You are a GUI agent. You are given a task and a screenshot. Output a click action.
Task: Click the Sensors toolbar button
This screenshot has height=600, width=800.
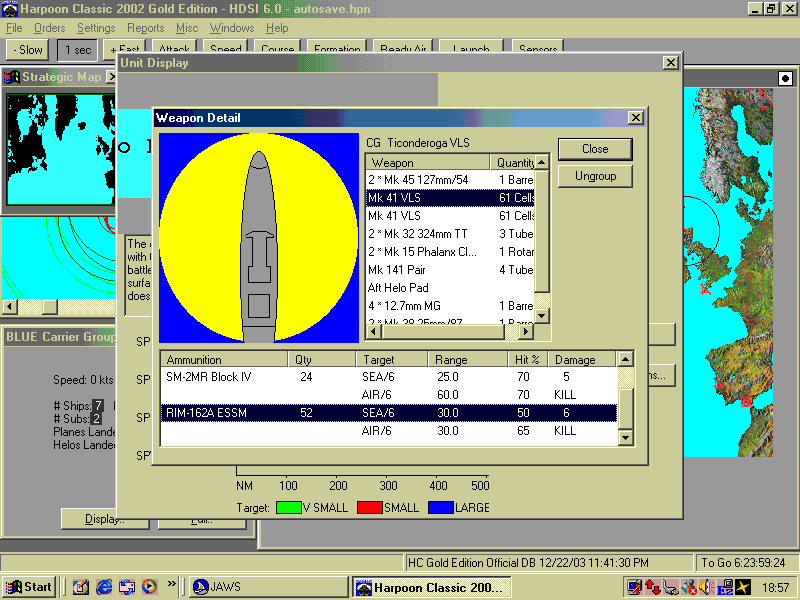538,47
